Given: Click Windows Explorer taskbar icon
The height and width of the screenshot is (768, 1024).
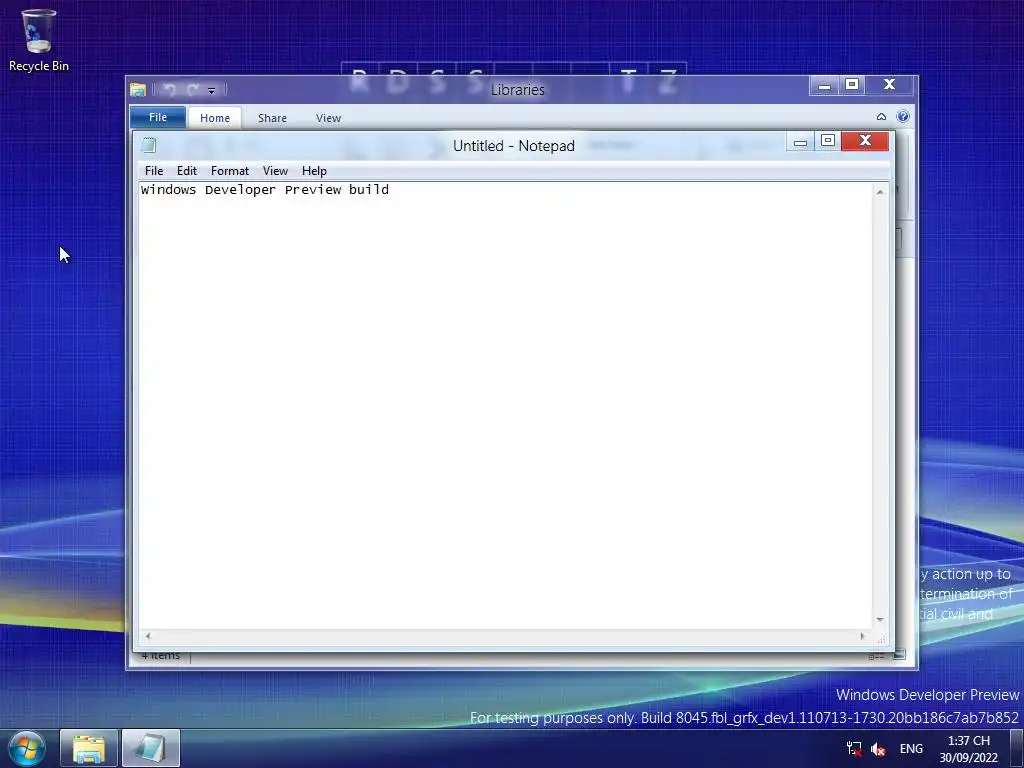Looking at the screenshot, I should tap(89, 748).
